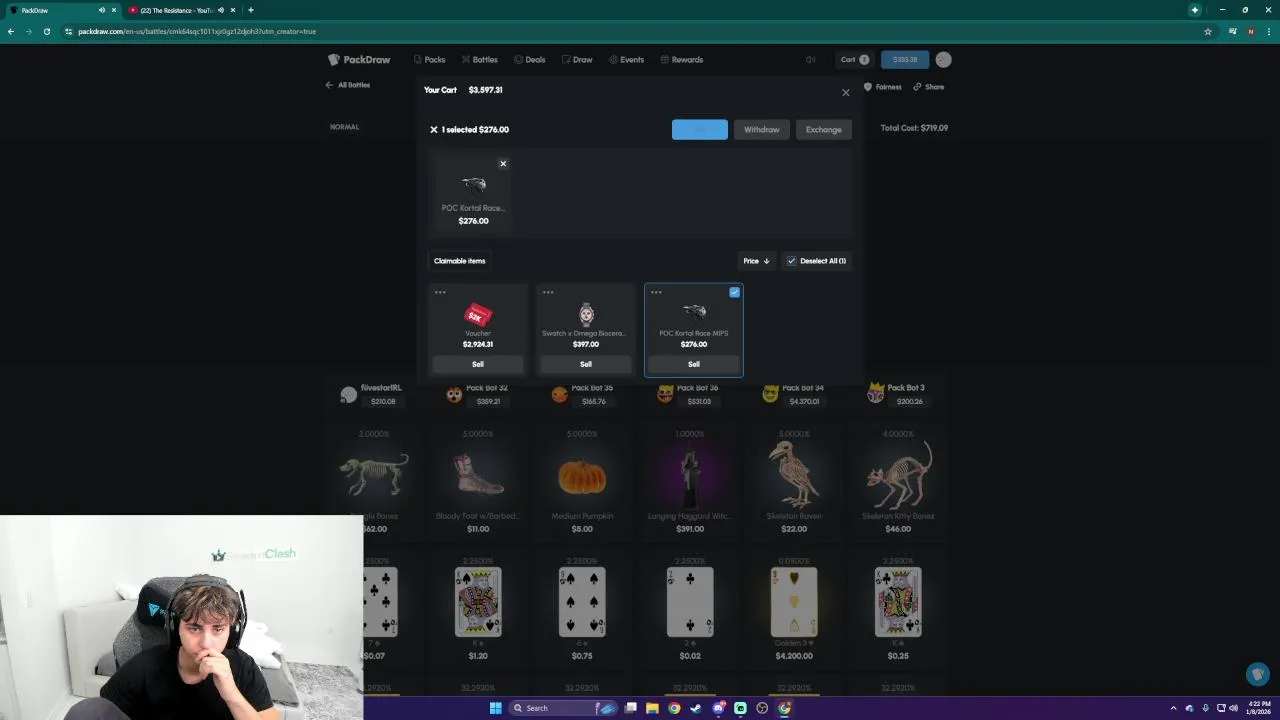Open the user avatar menu
The height and width of the screenshot is (720, 1280).
click(x=943, y=60)
